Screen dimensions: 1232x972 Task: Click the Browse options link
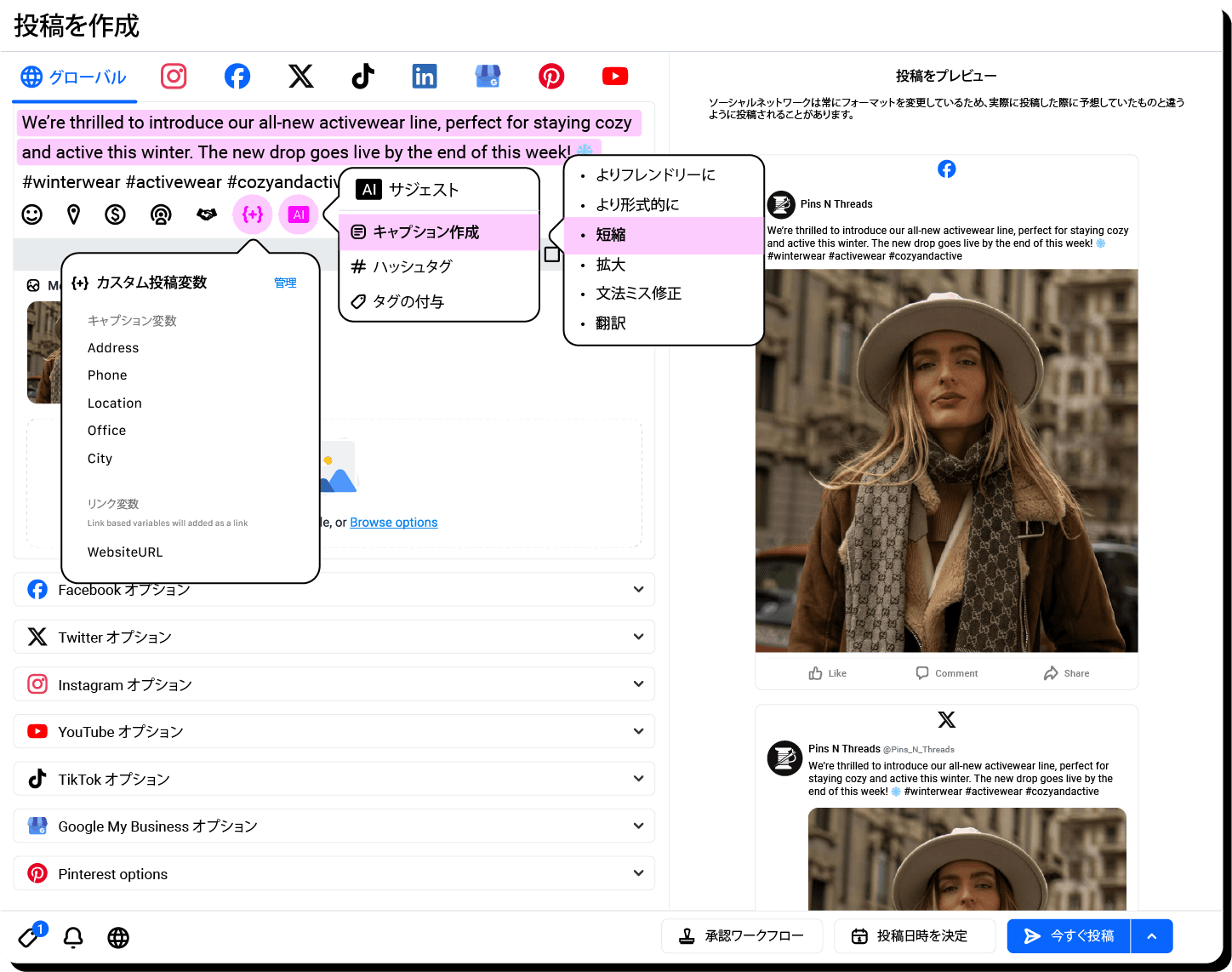(x=394, y=523)
